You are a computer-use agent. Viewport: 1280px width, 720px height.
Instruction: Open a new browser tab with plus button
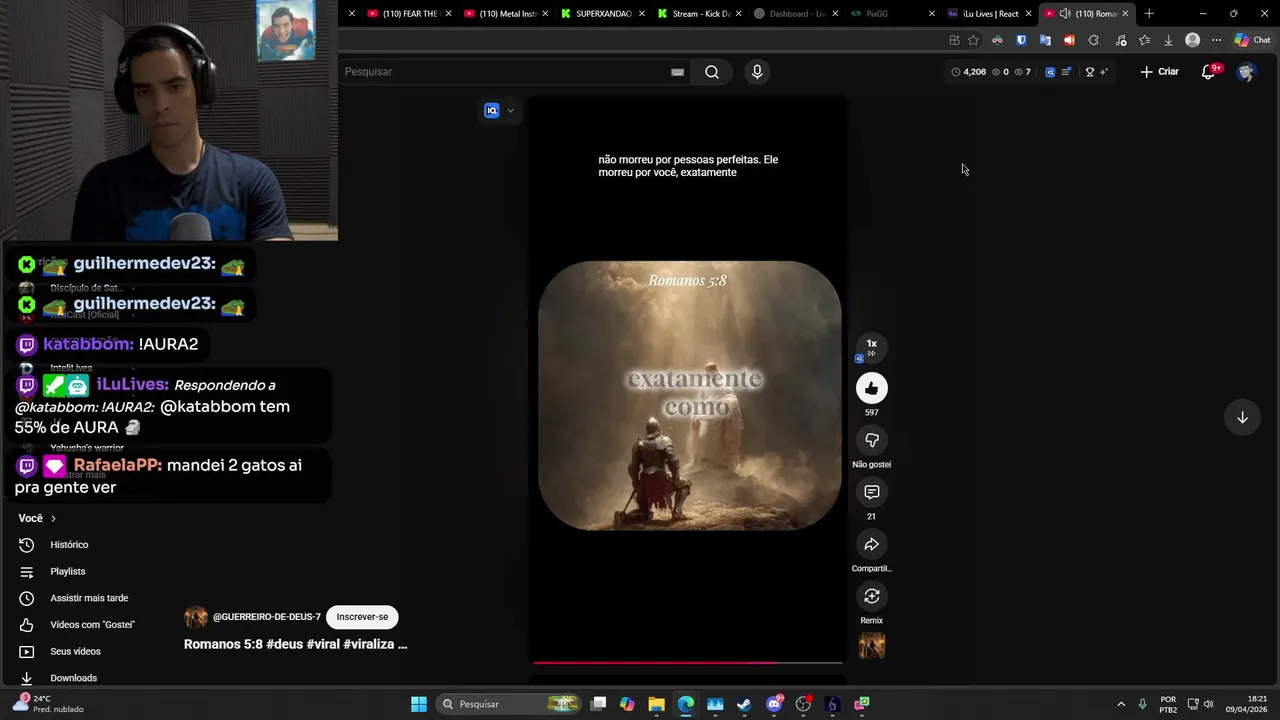point(1149,14)
